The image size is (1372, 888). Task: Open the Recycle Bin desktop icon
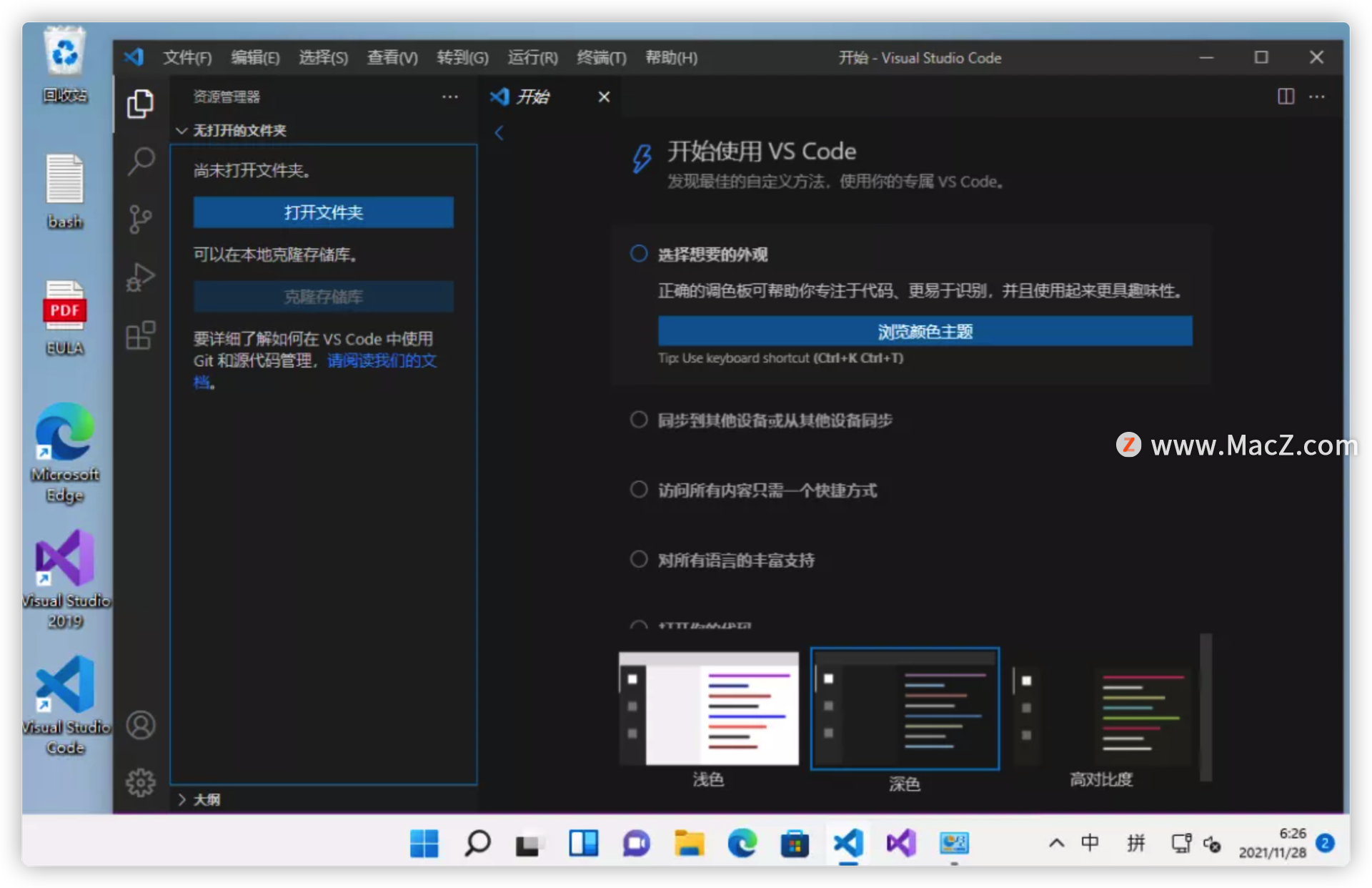(x=65, y=64)
